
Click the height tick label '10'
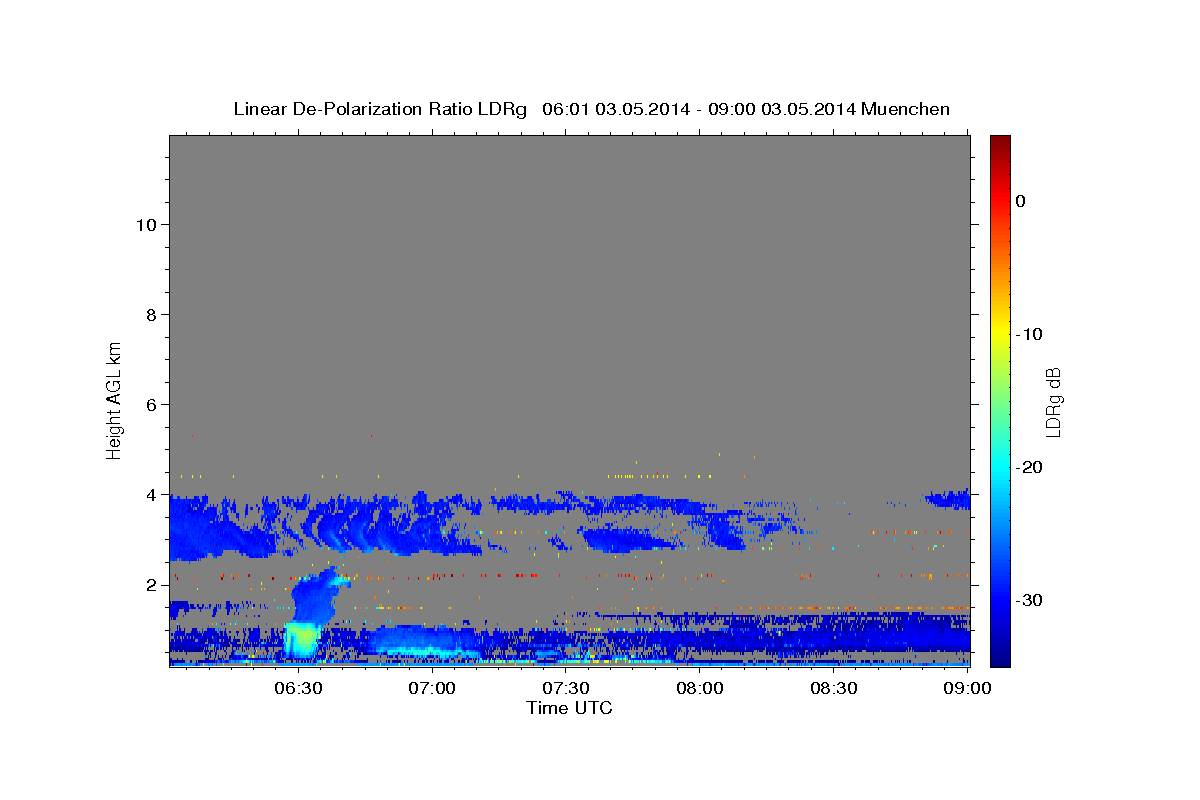click(145, 224)
